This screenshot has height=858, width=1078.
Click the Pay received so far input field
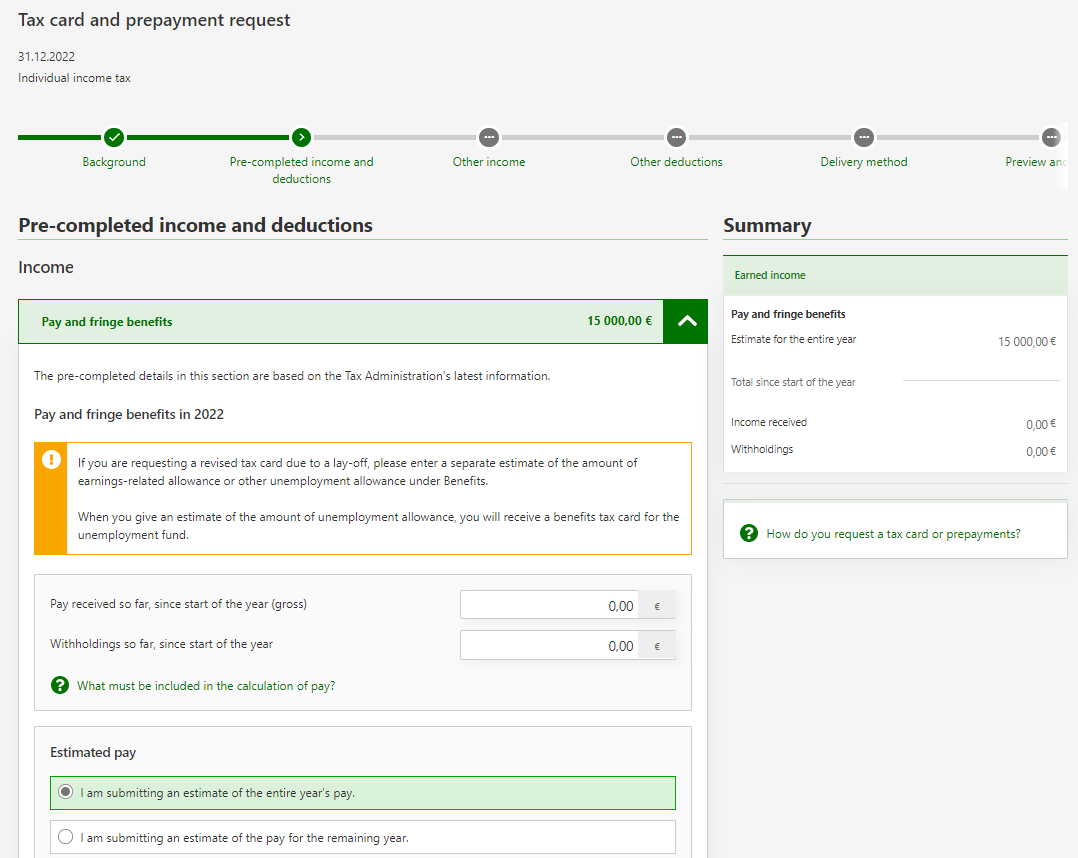[549, 606]
